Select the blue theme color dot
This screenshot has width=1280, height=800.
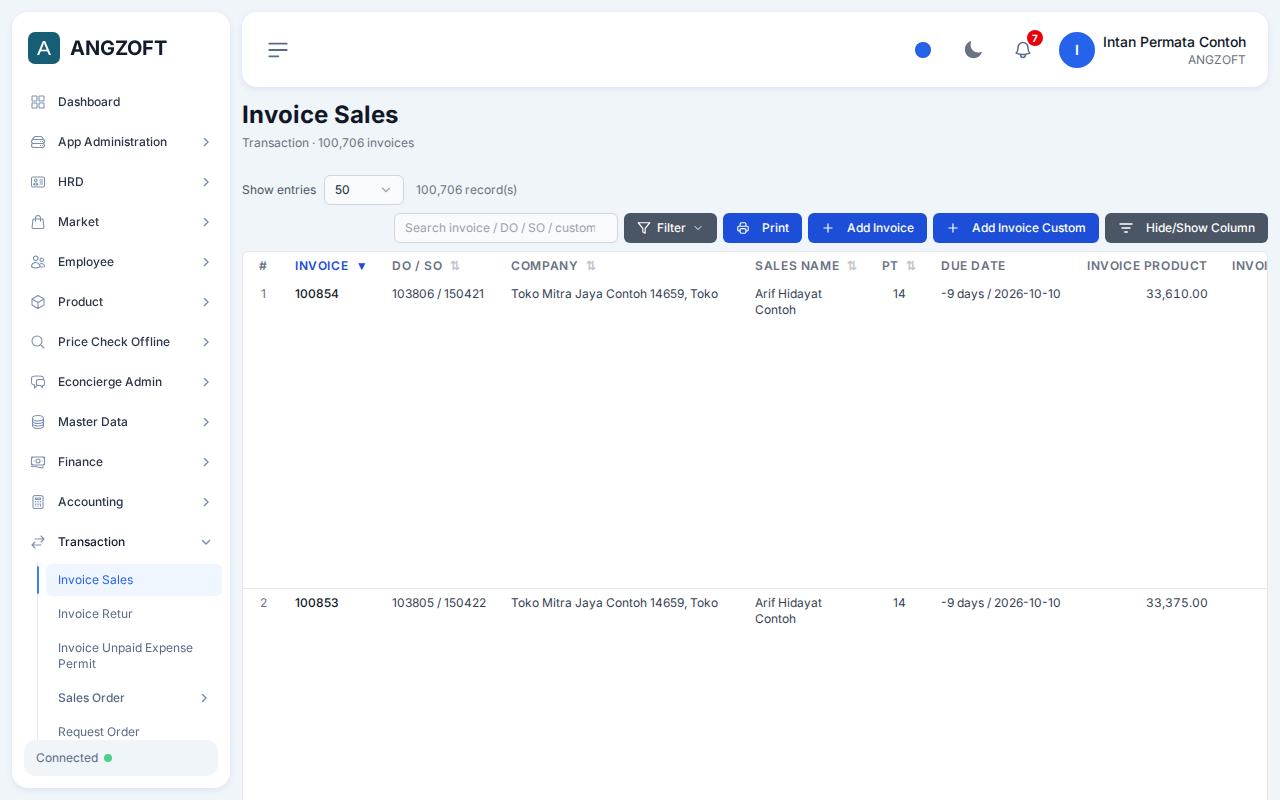[923, 50]
